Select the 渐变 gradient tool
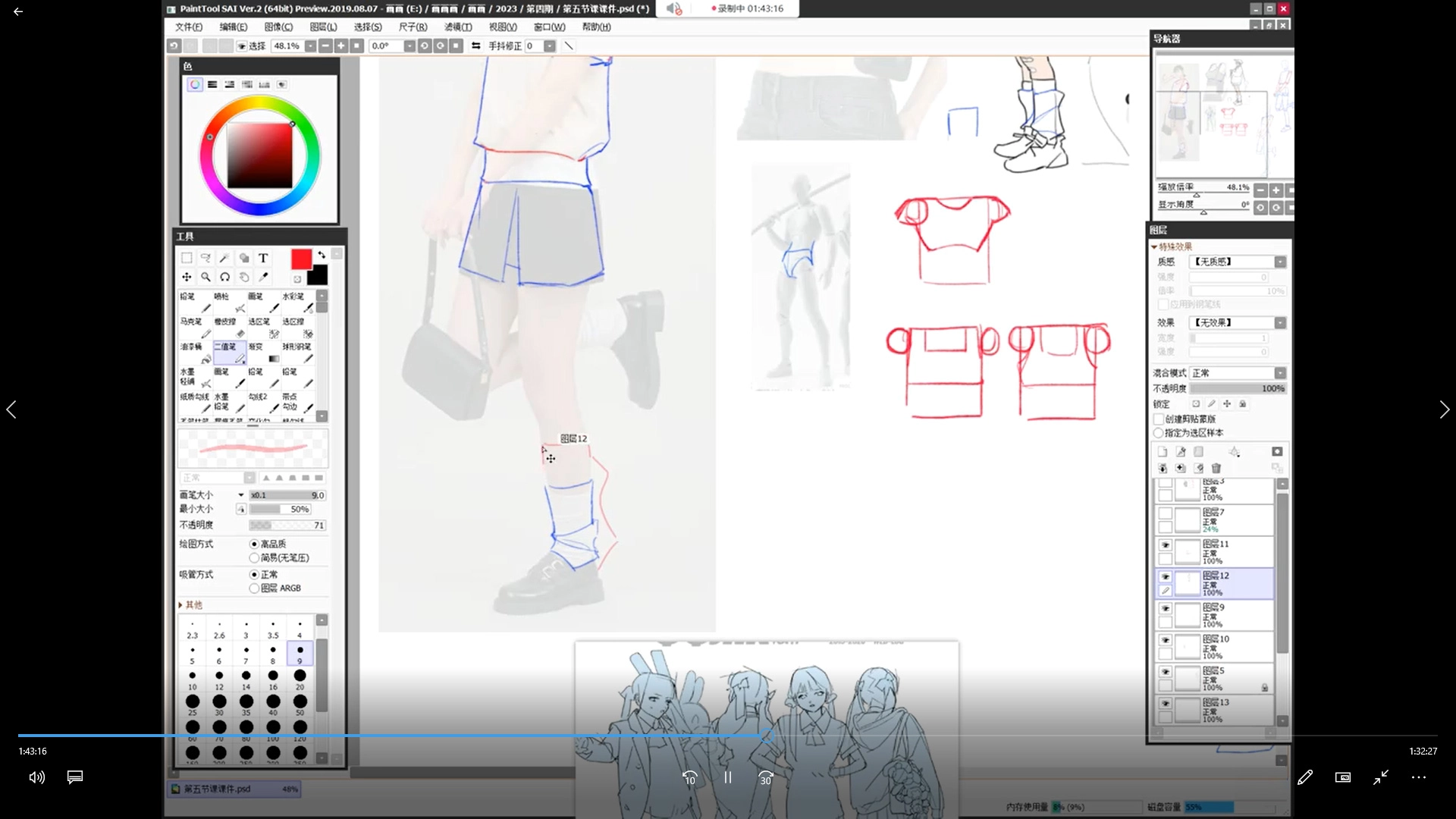The height and width of the screenshot is (819, 1456). point(263,353)
